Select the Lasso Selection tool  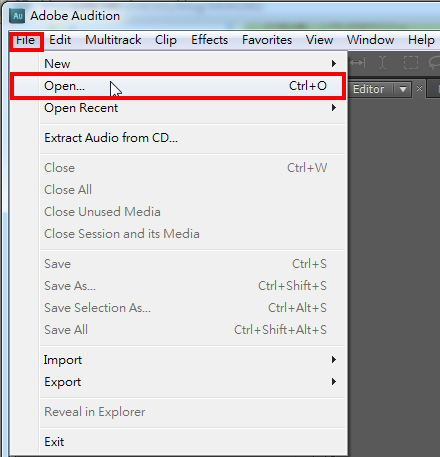[435, 62]
